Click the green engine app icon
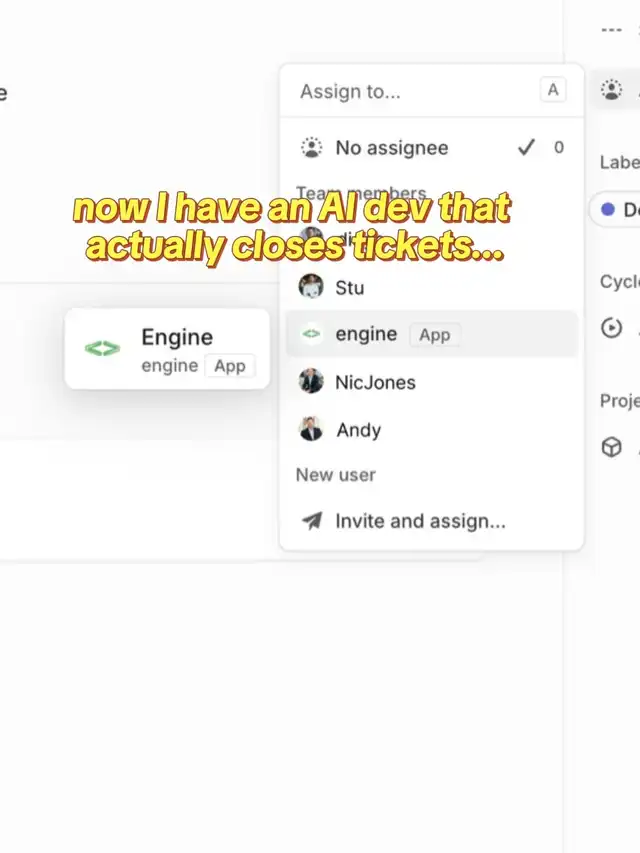 pos(311,334)
